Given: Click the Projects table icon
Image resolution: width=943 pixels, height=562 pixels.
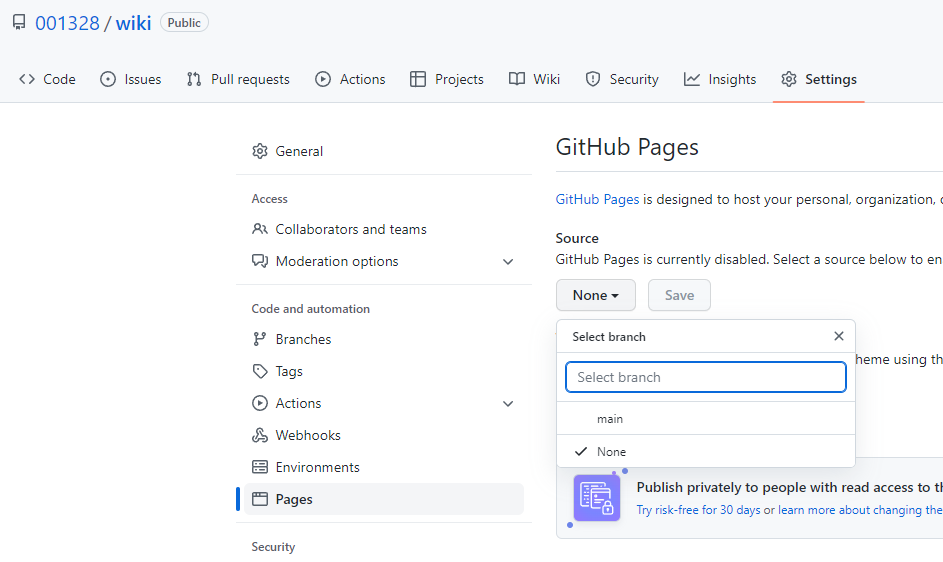Looking at the screenshot, I should pyautogui.click(x=418, y=79).
